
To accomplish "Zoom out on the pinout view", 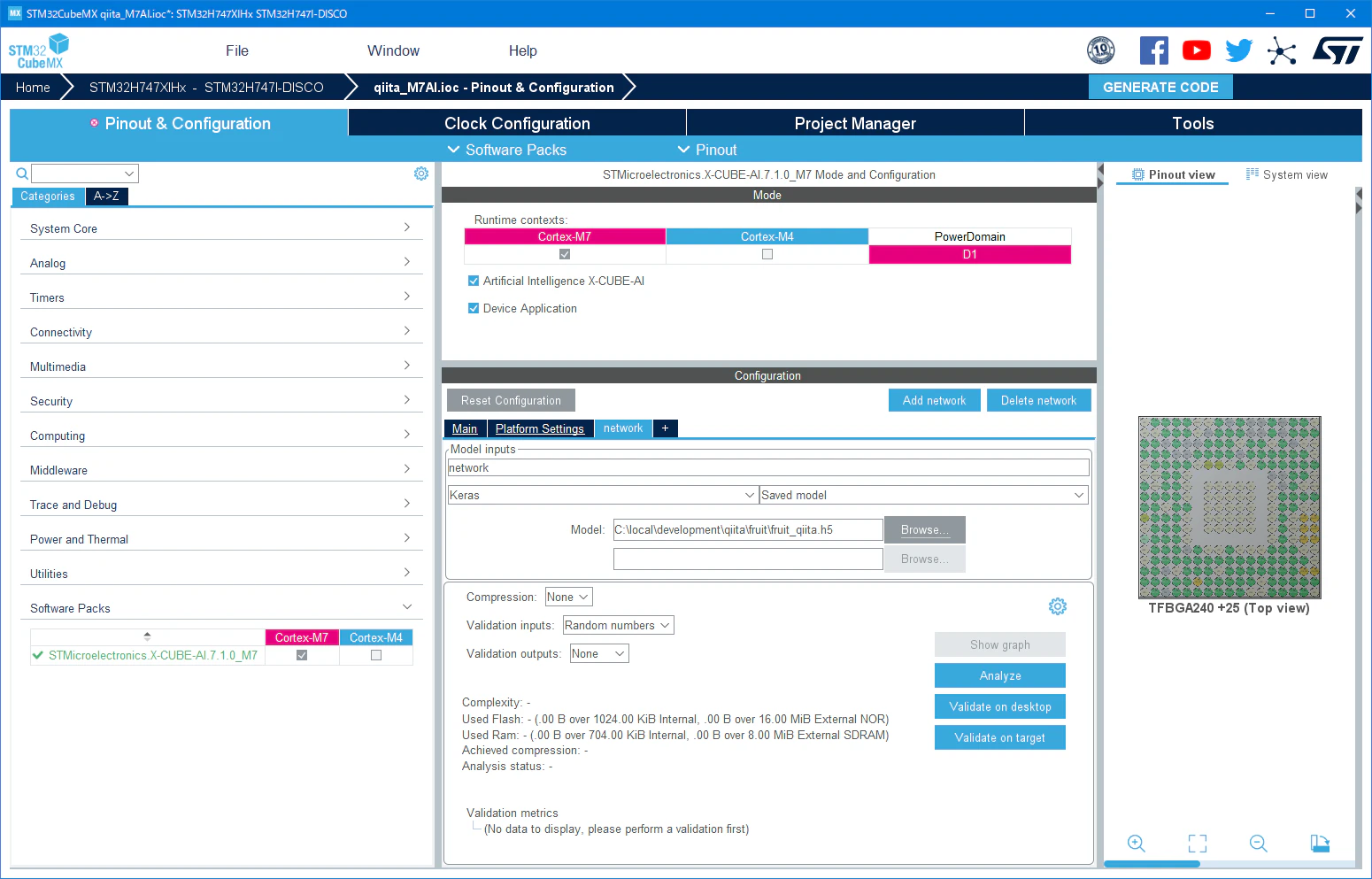I will click(x=1259, y=844).
